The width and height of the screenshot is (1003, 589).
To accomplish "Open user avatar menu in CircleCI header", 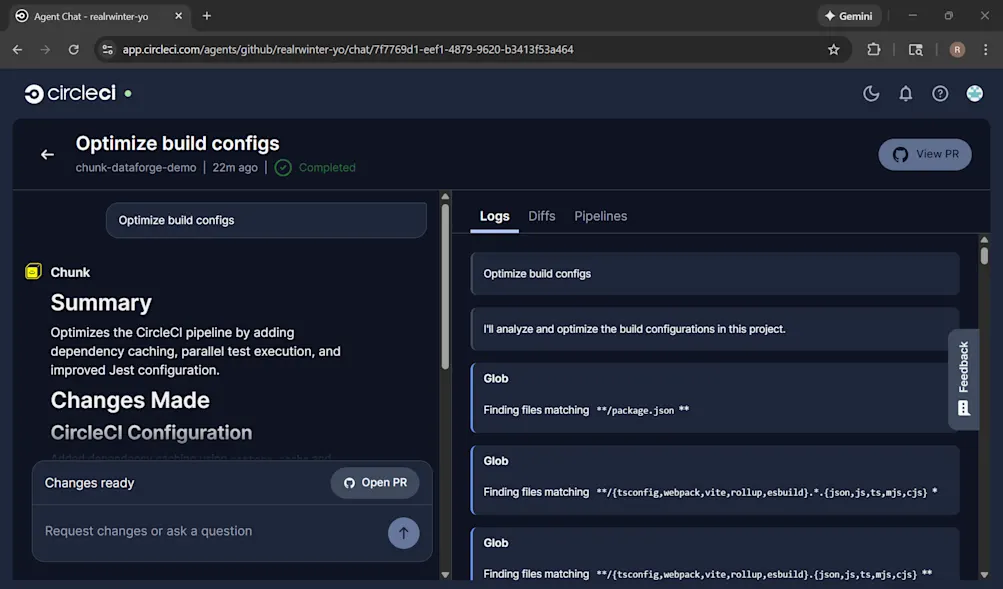I will [x=974, y=93].
